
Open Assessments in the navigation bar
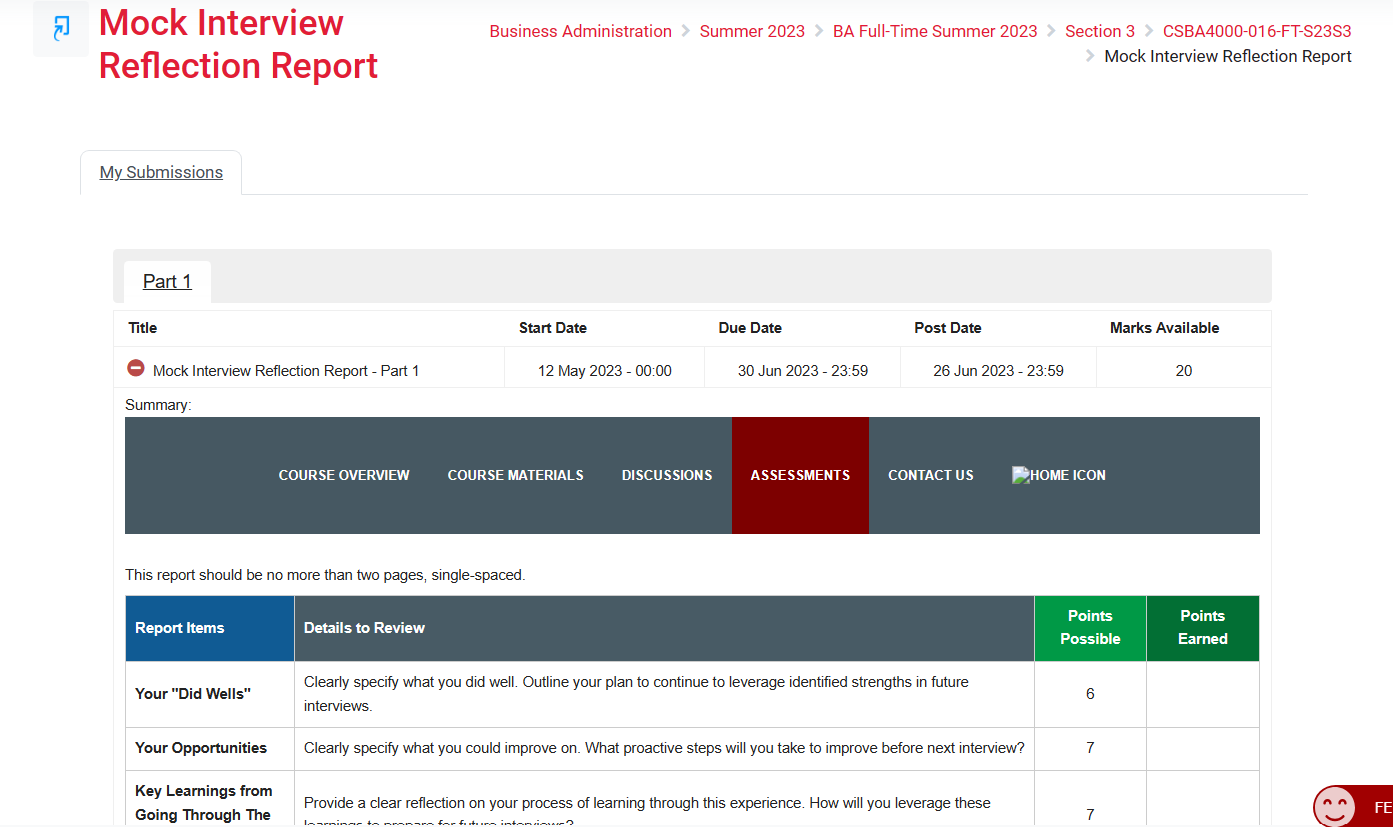coord(800,475)
